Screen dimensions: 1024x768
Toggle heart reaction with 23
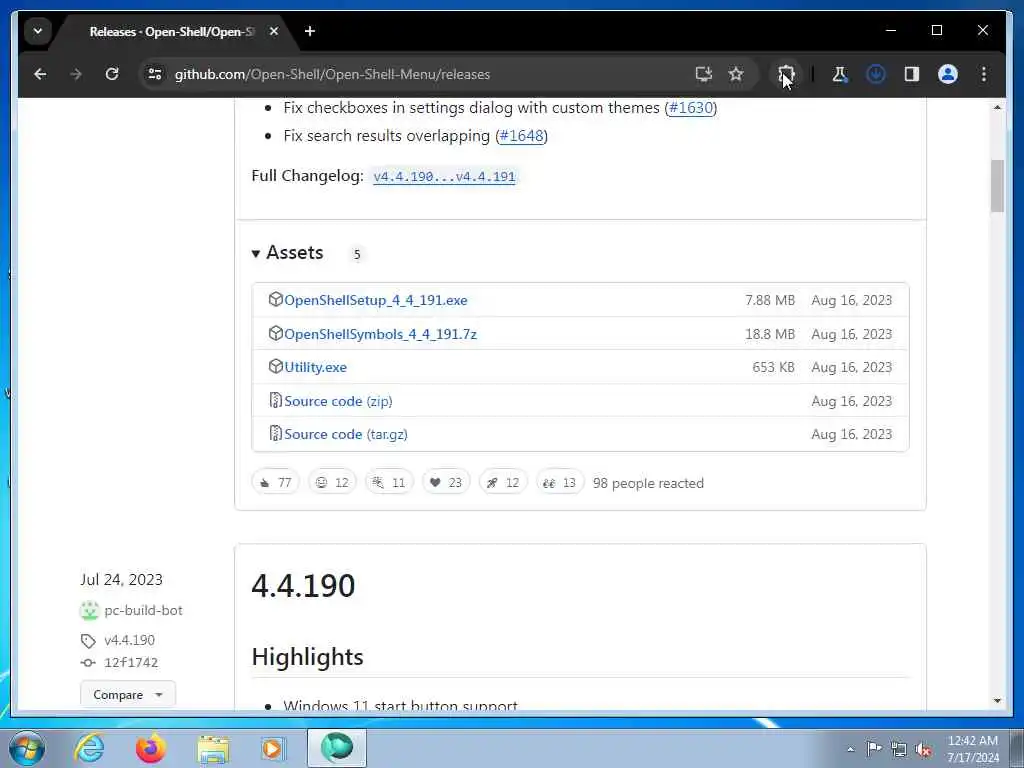445,483
